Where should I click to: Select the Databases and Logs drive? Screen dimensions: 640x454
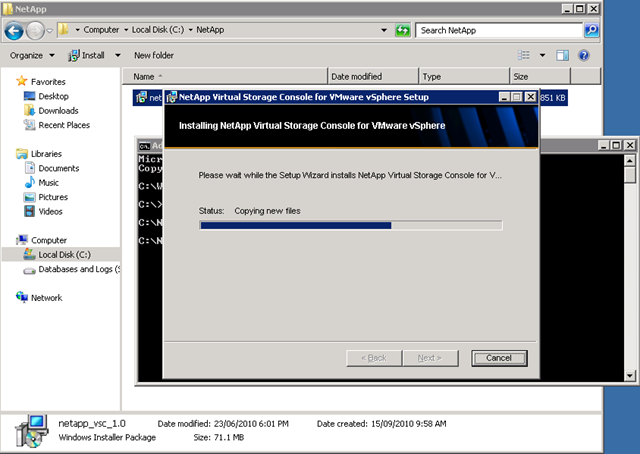pyautogui.click(x=79, y=269)
